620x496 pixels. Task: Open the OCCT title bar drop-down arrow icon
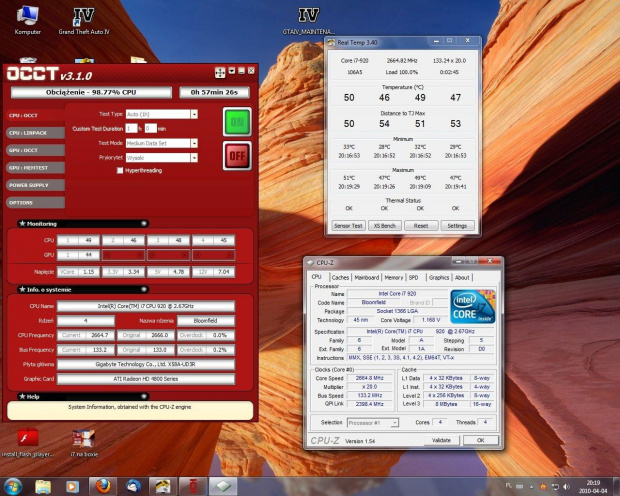click(x=232, y=71)
